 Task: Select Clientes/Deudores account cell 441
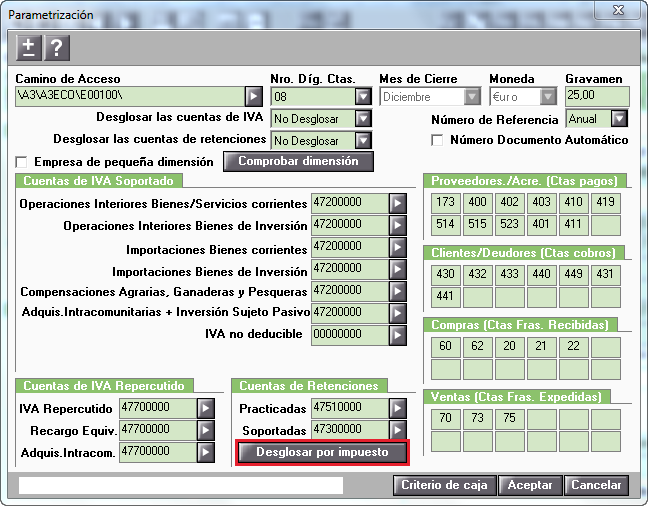[446, 297]
